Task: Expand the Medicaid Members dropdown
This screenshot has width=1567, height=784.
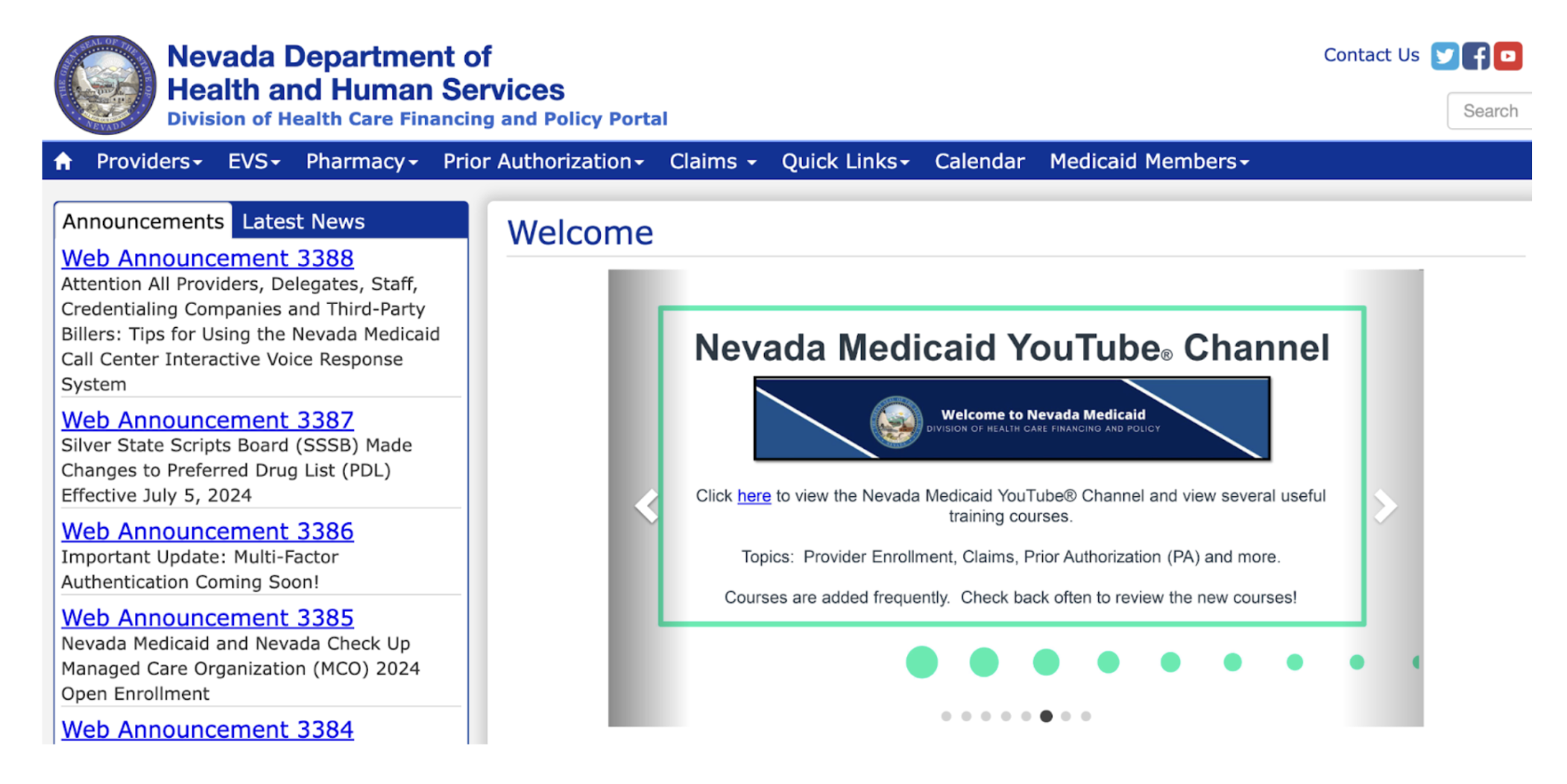Action: click(1149, 161)
